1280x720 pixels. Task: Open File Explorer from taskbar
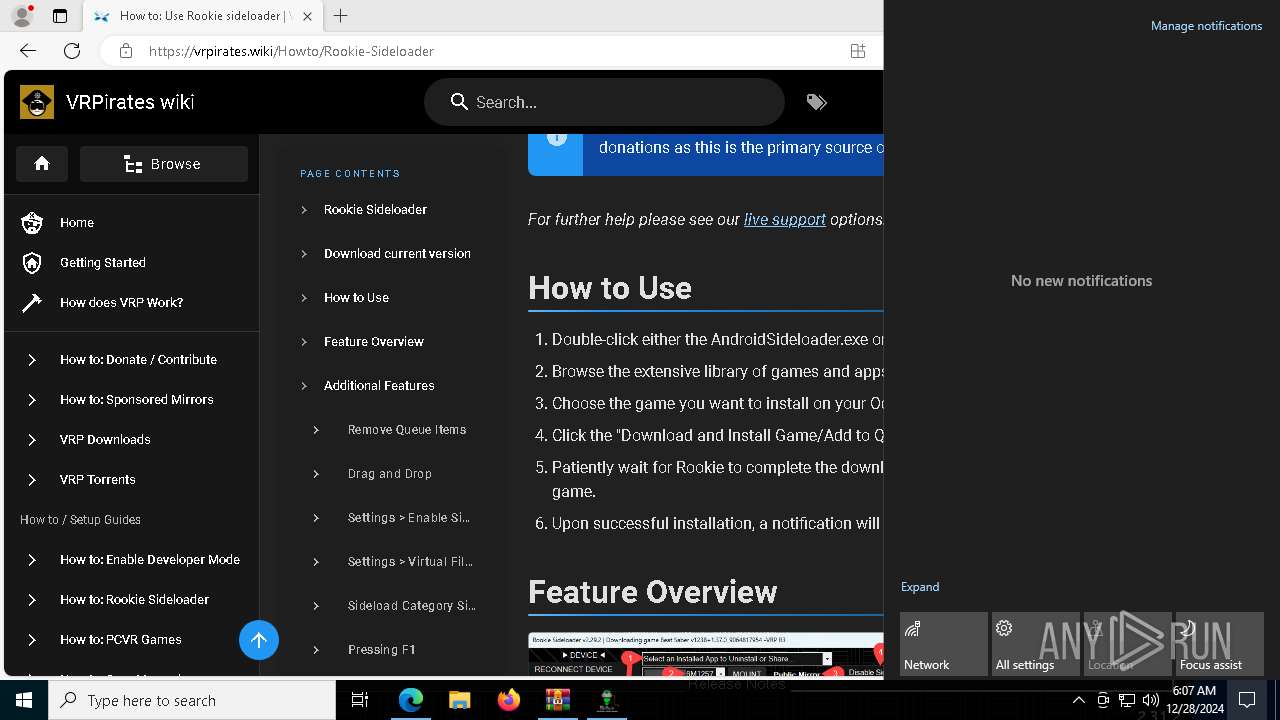460,700
